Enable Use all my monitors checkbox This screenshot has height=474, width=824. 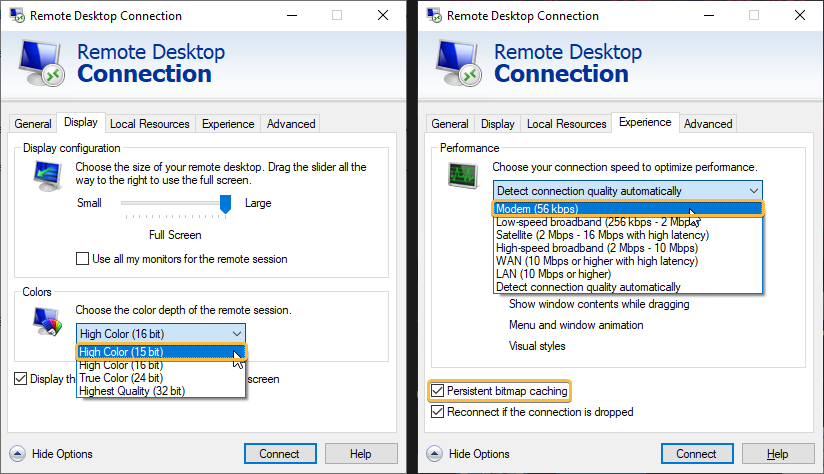click(83, 259)
